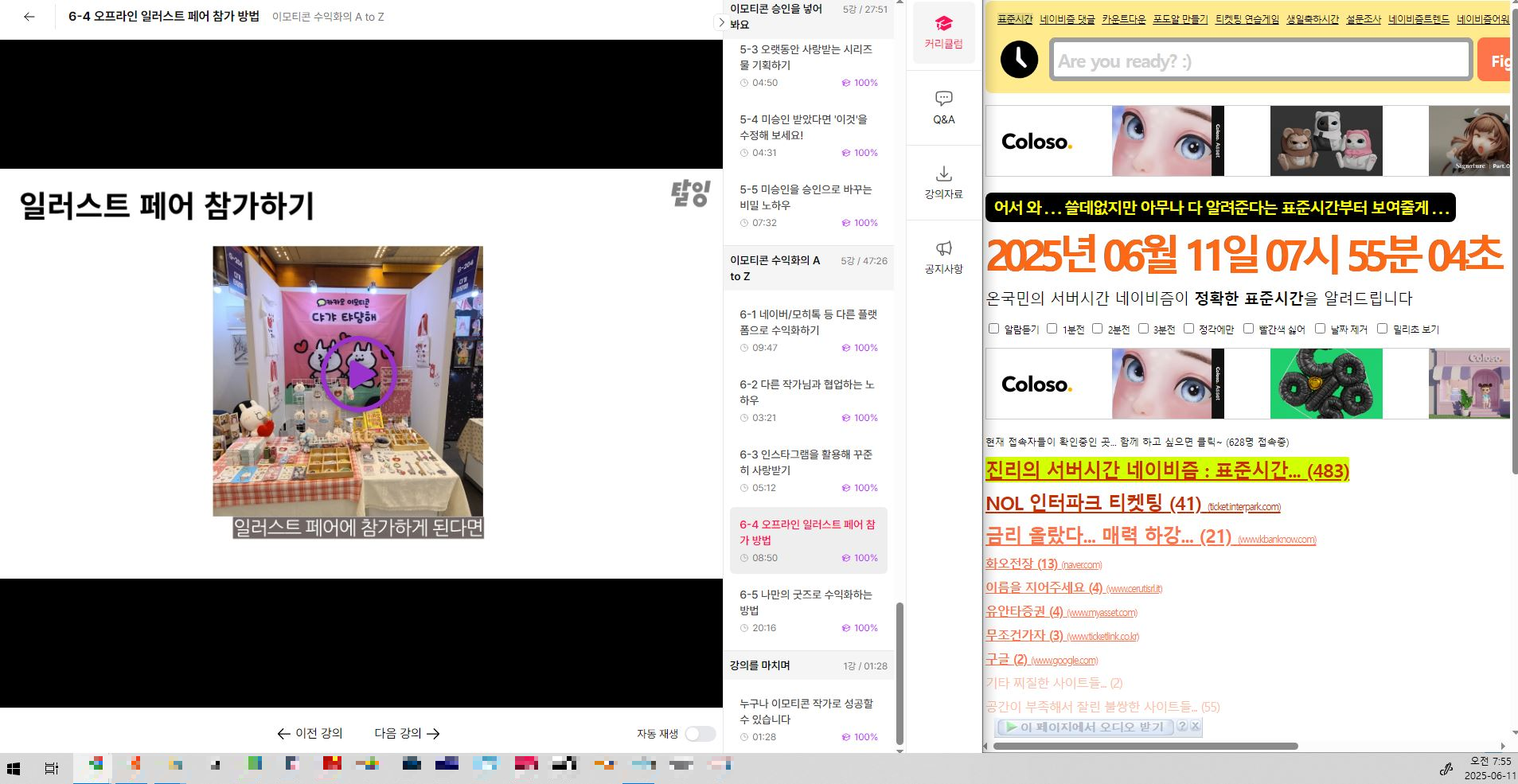1518x784 pixels.
Task: Open the 무조건가자 ticketlink link
Action: point(1062,635)
